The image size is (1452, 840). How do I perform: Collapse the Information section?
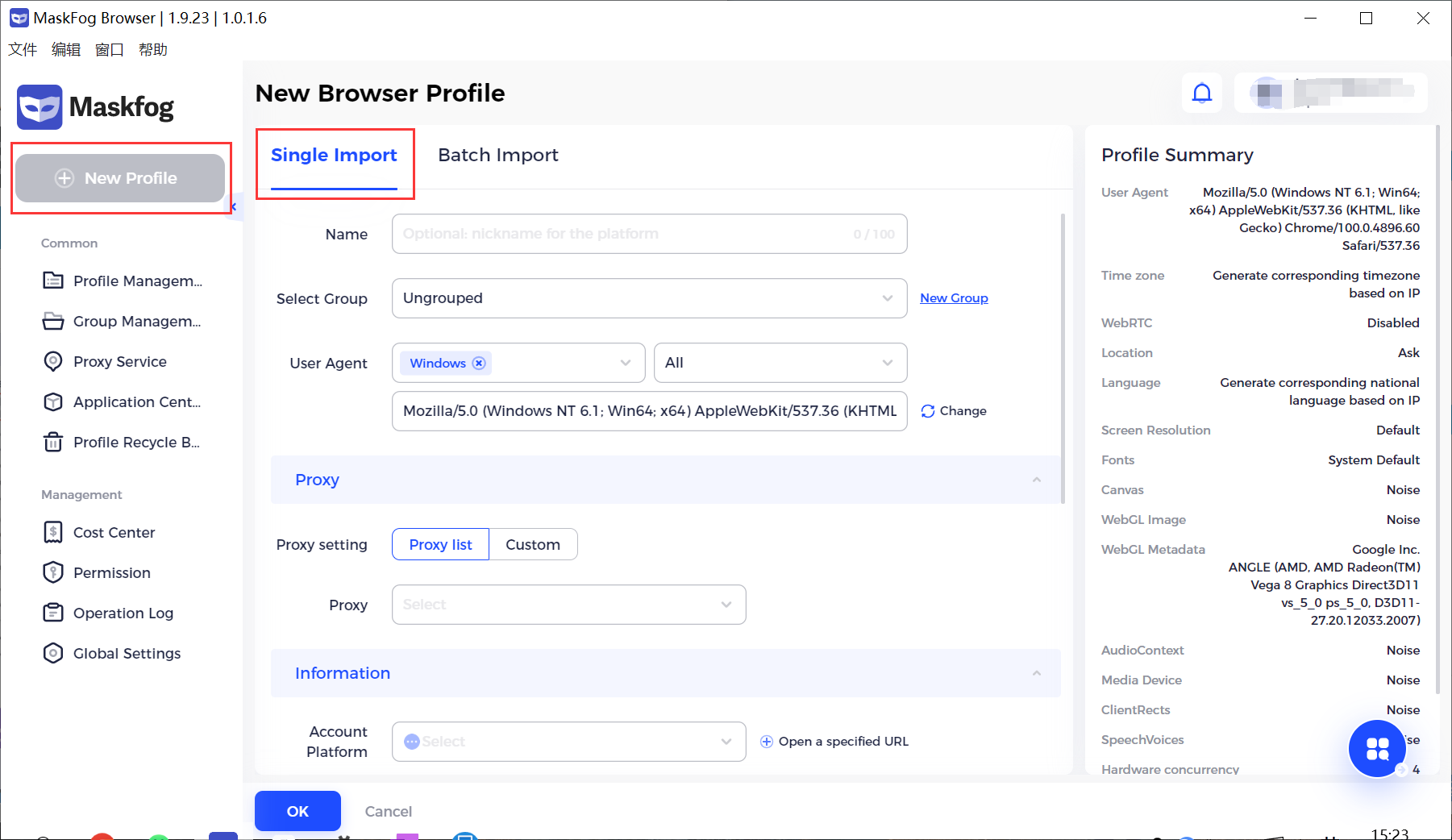pos(1036,673)
